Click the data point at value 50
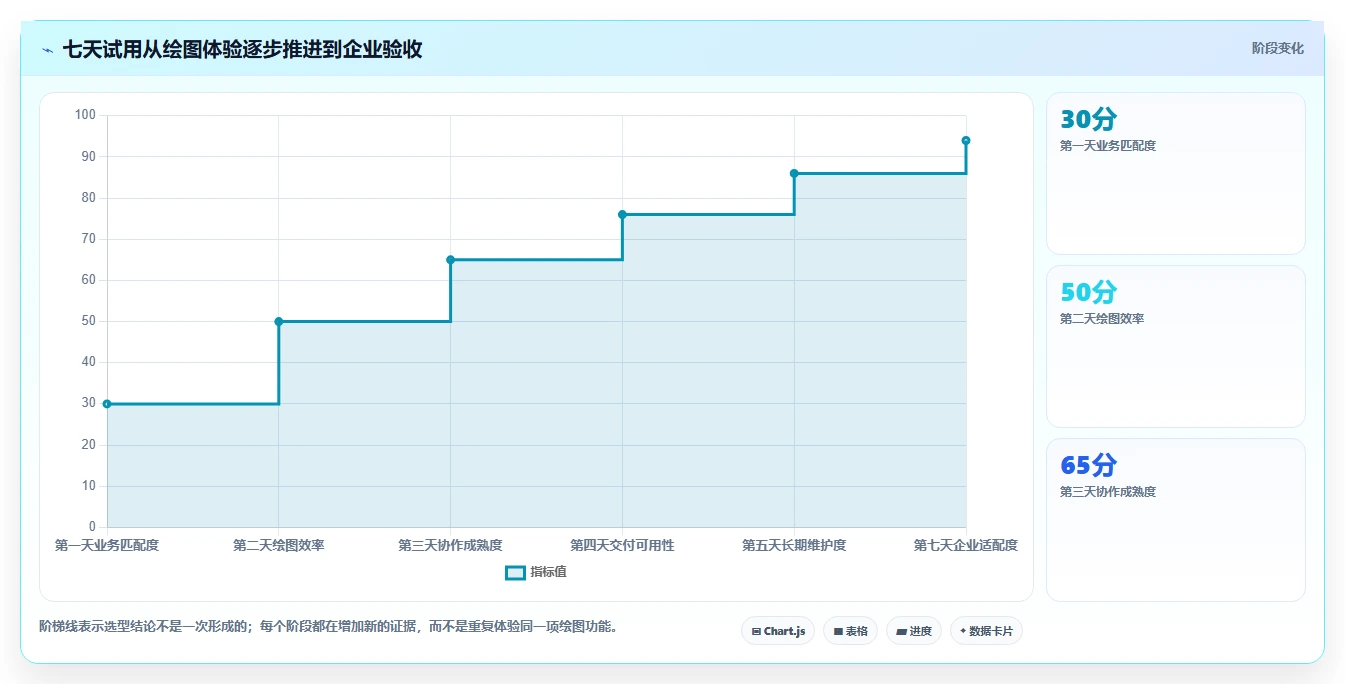The image size is (1345, 684). [x=279, y=321]
